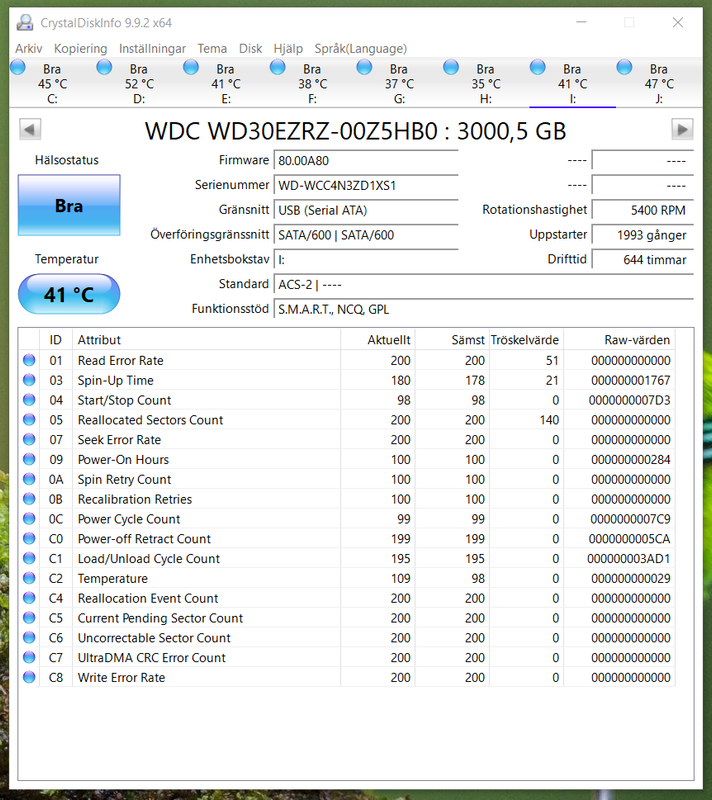The width and height of the screenshot is (712, 800).
Task: Click status dot of Temperature attribute
Action: pyautogui.click(x=29, y=578)
